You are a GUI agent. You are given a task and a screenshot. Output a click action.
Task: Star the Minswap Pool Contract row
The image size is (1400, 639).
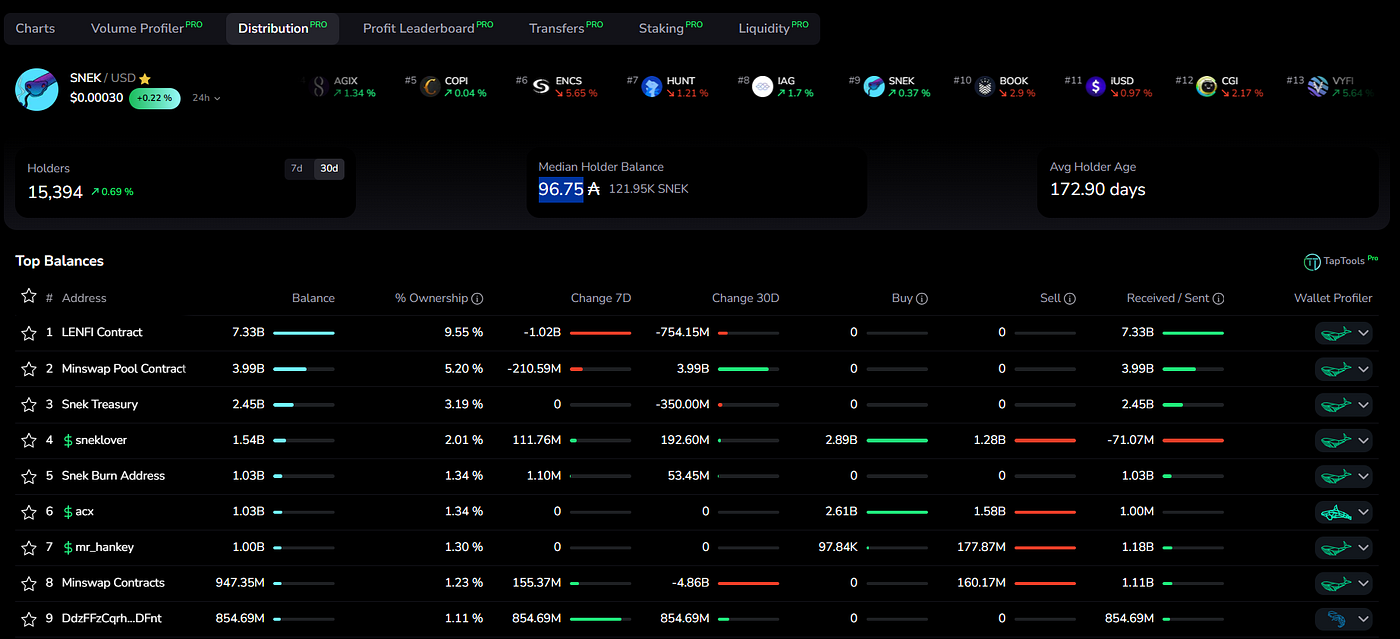[28, 369]
